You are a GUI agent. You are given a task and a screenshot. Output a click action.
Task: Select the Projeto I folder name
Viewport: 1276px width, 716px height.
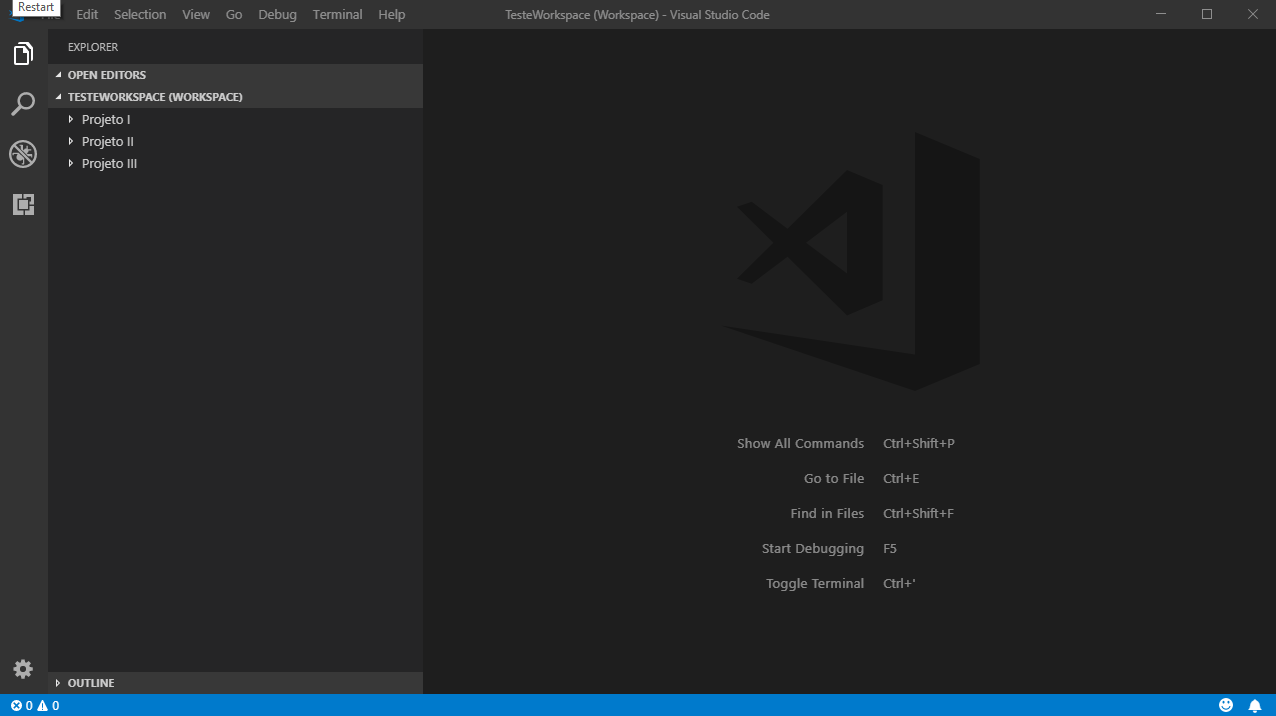pyautogui.click(x=106, y=119)
